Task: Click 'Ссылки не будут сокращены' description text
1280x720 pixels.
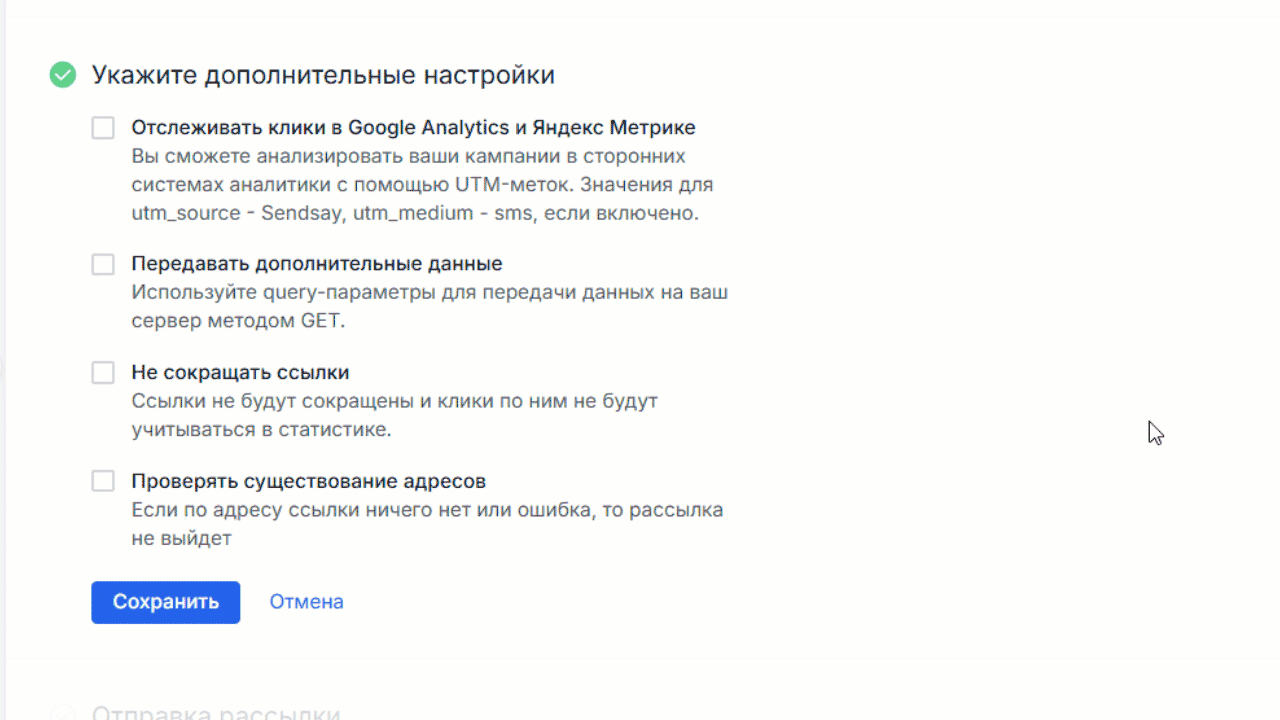Action: point(394,401)
